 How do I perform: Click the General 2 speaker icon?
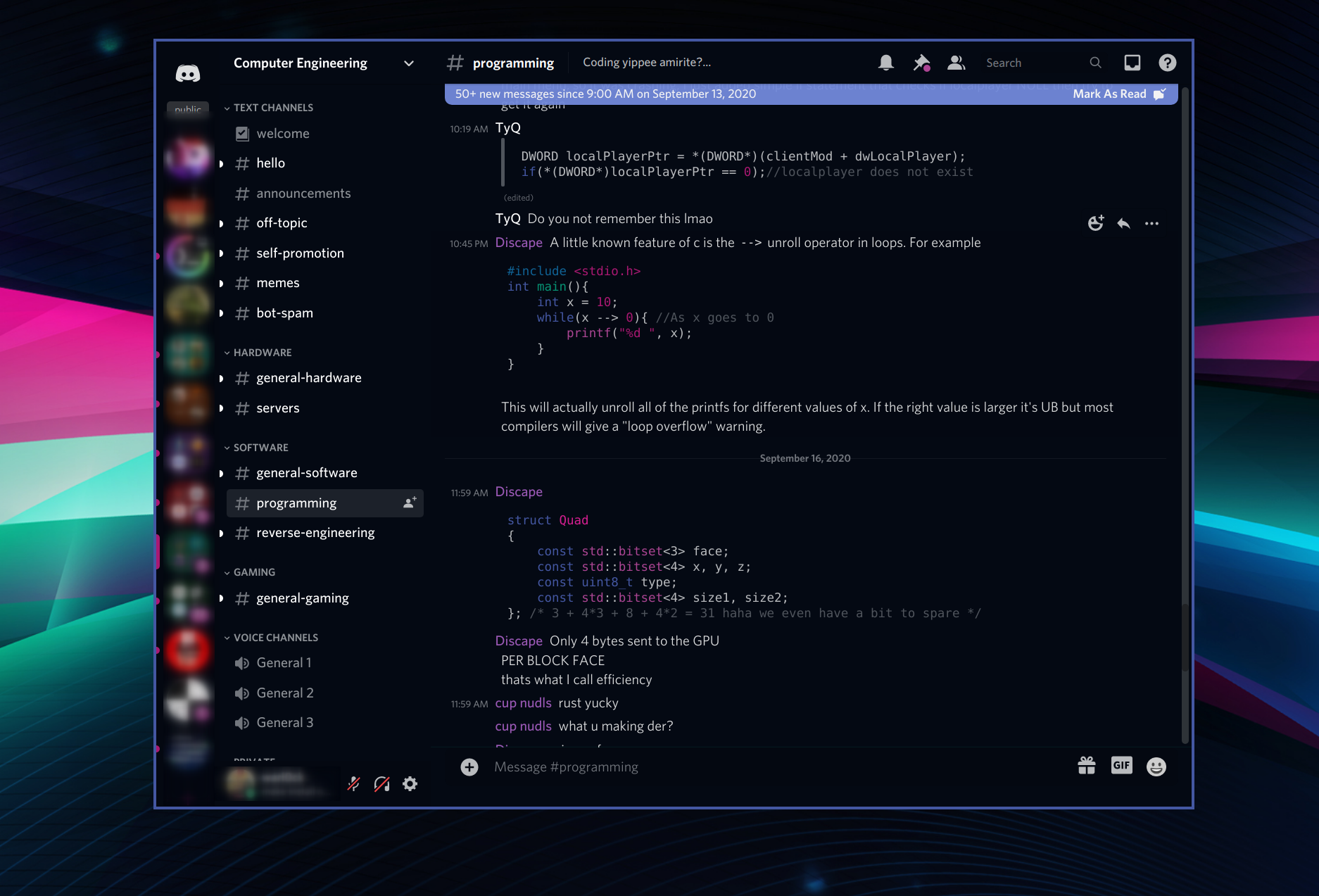[242, 693]
